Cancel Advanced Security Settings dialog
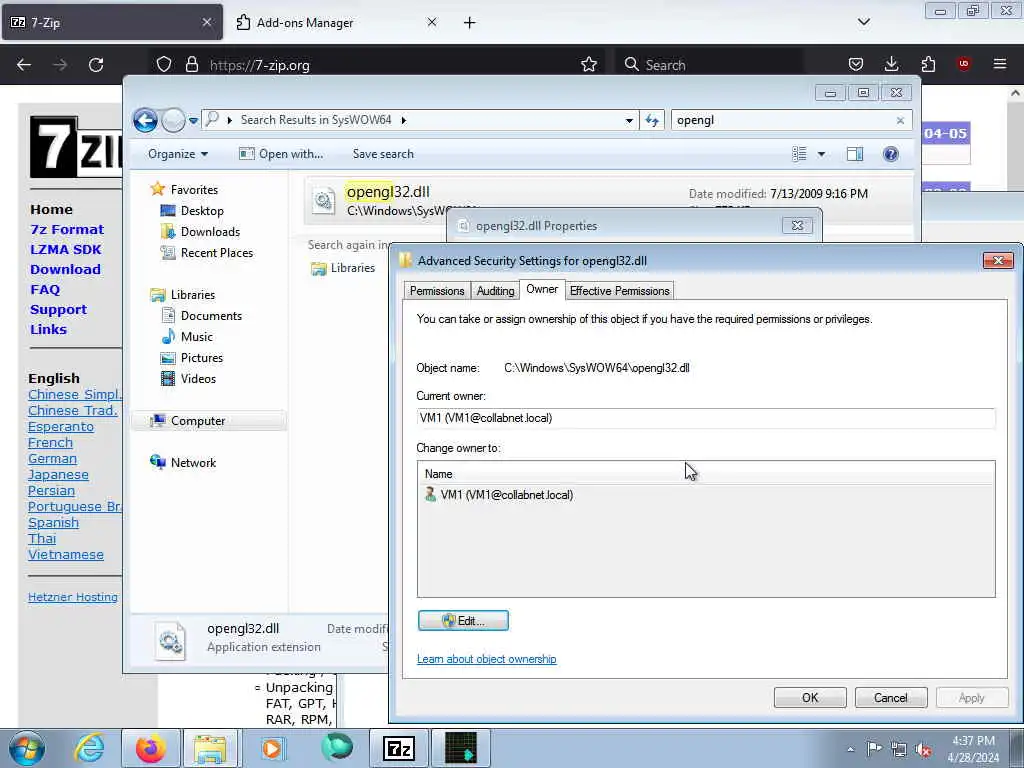This screenshot has width=1024, height=768. coord(891,698)
